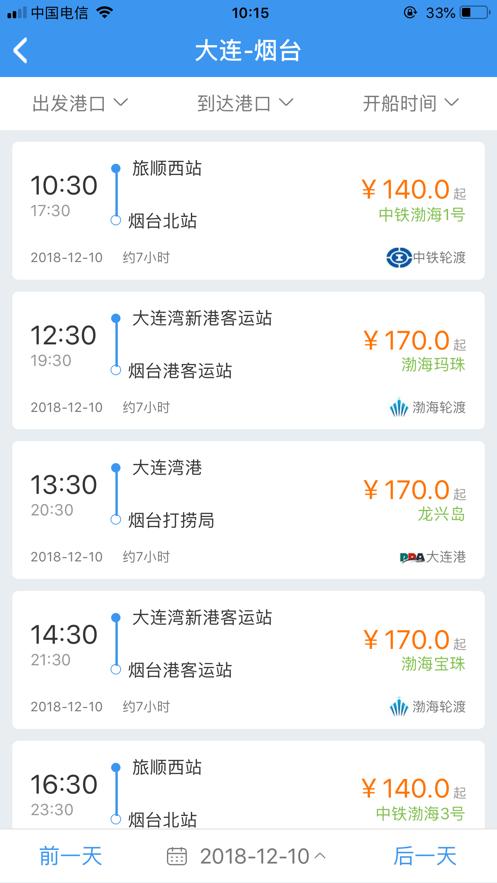Choose the 渤海宝珠 ship name link
497x883 pixels.
pyautogui.click(x=433, y=664)
